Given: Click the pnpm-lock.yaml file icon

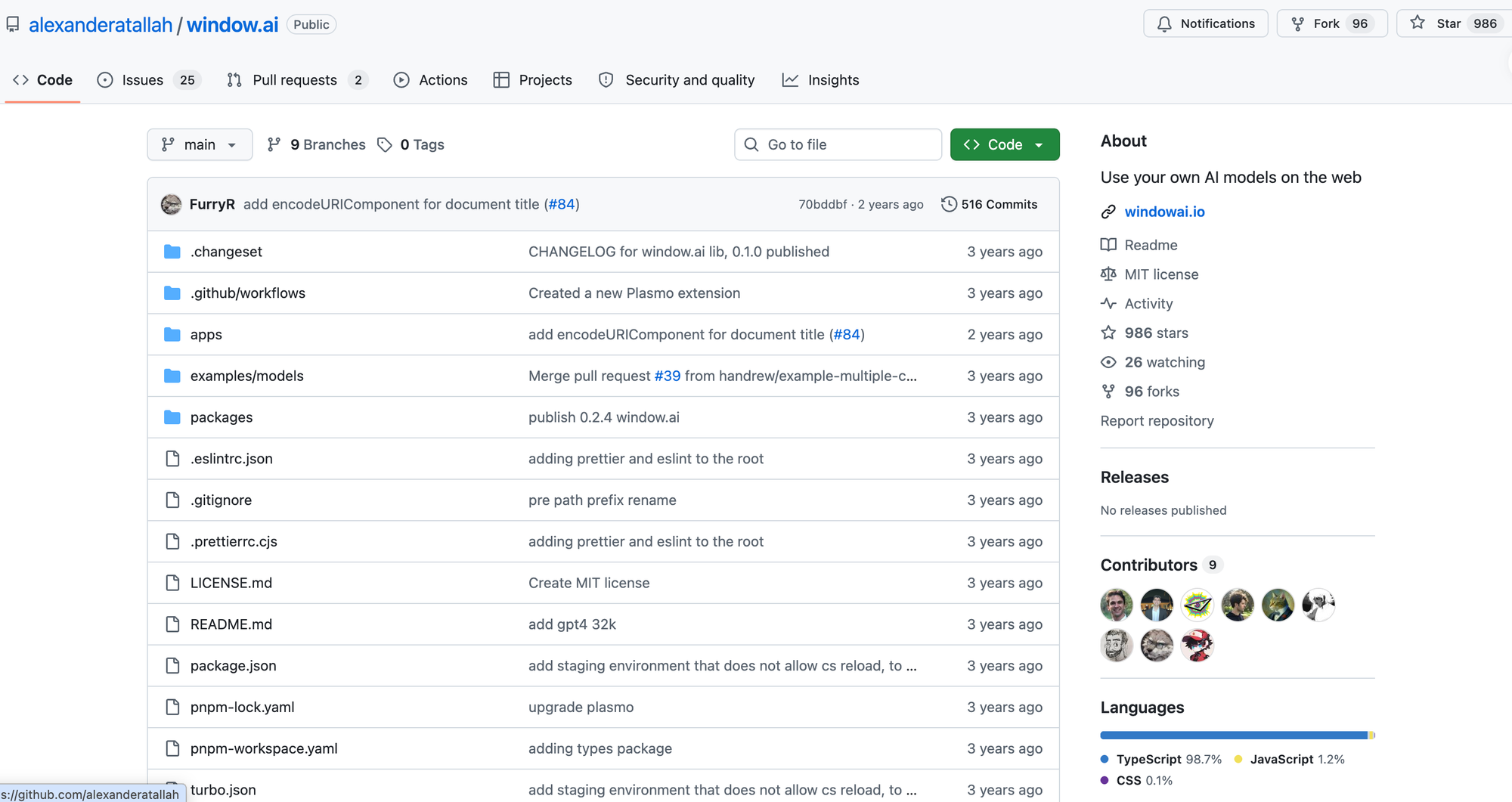Looking at the screenshot, I should tap(172, 708).
